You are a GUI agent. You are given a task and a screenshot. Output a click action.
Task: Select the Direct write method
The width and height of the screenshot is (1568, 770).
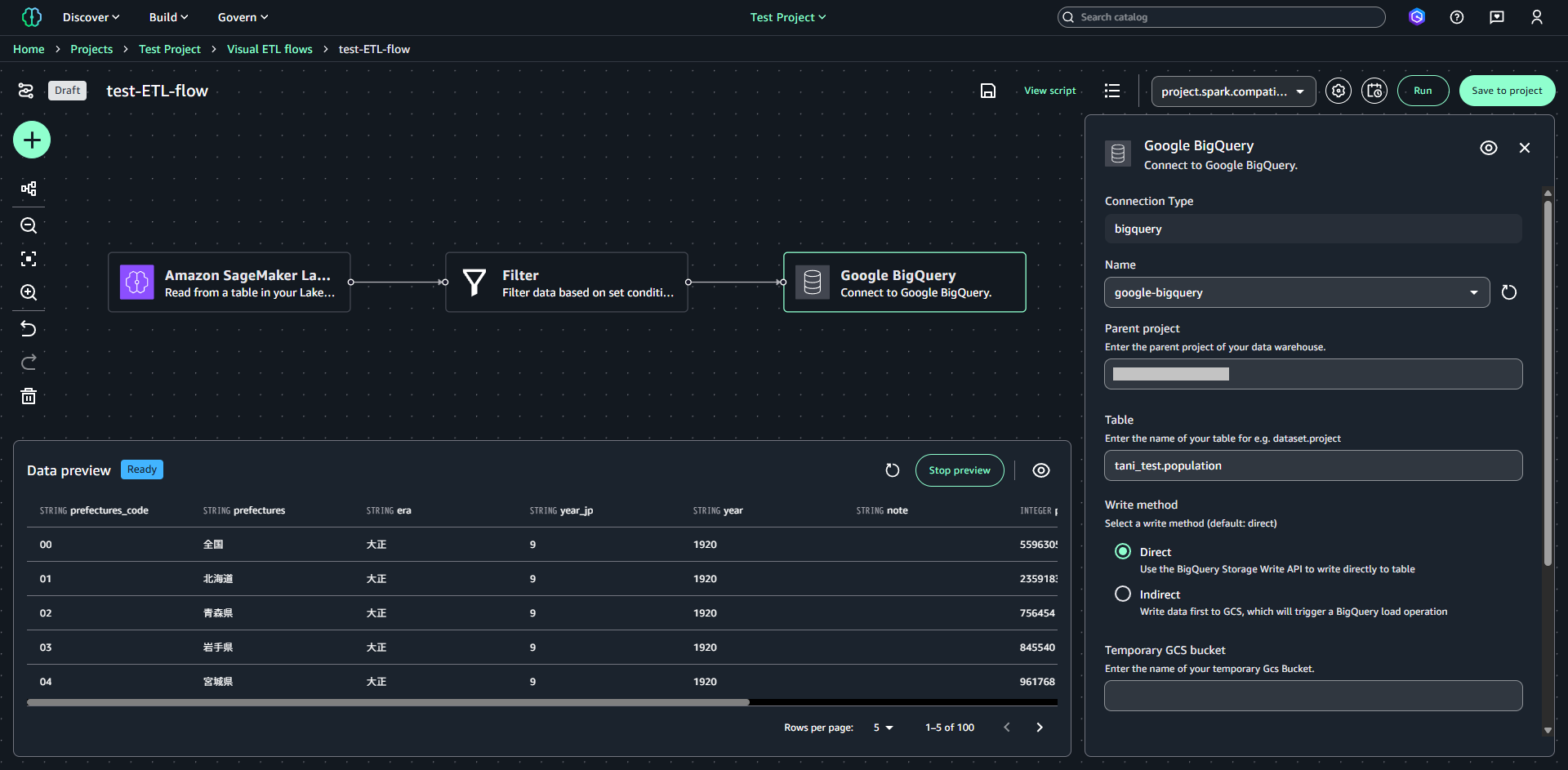(1123, 552)
